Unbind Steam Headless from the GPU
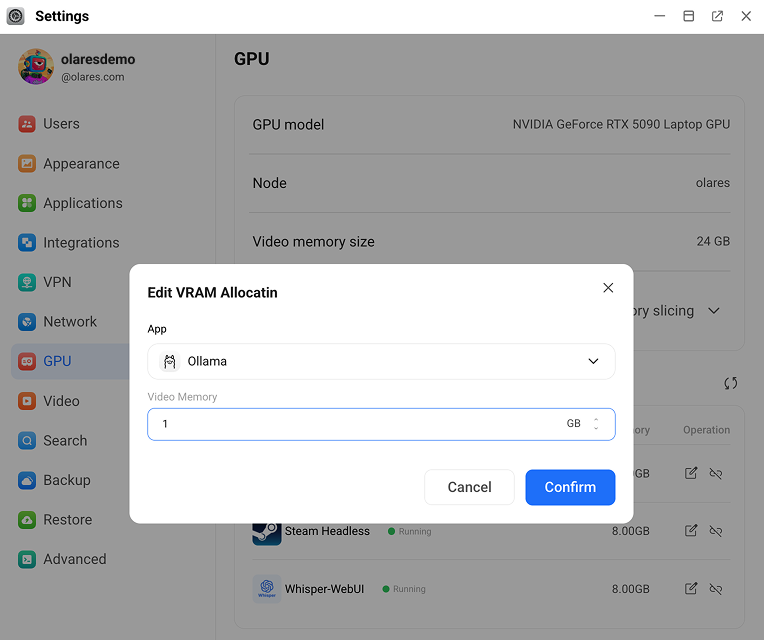 pyautogui.click(x=715, y=530)
